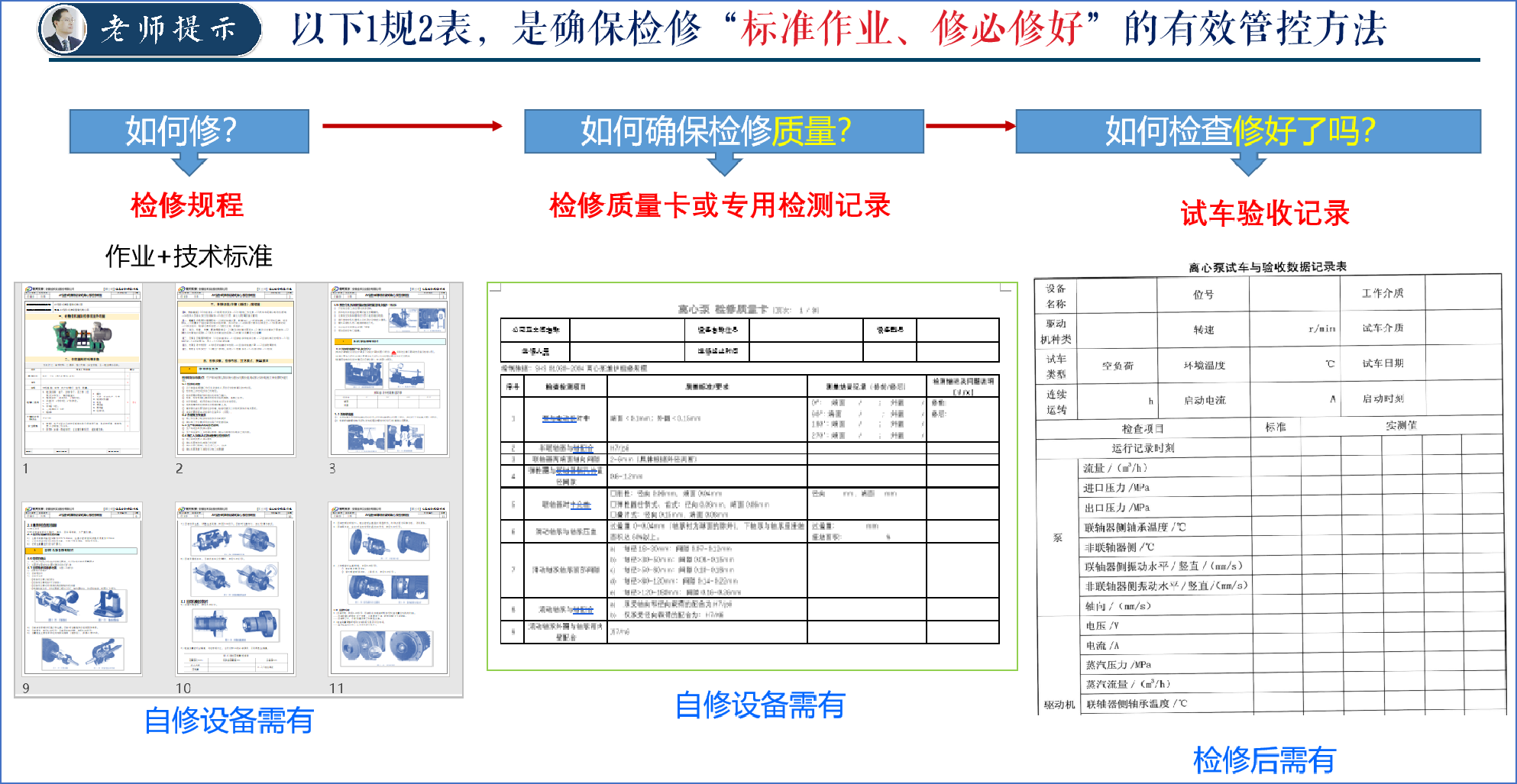
Task: Click the 老师提示 badge label
Action: point(169,29)
